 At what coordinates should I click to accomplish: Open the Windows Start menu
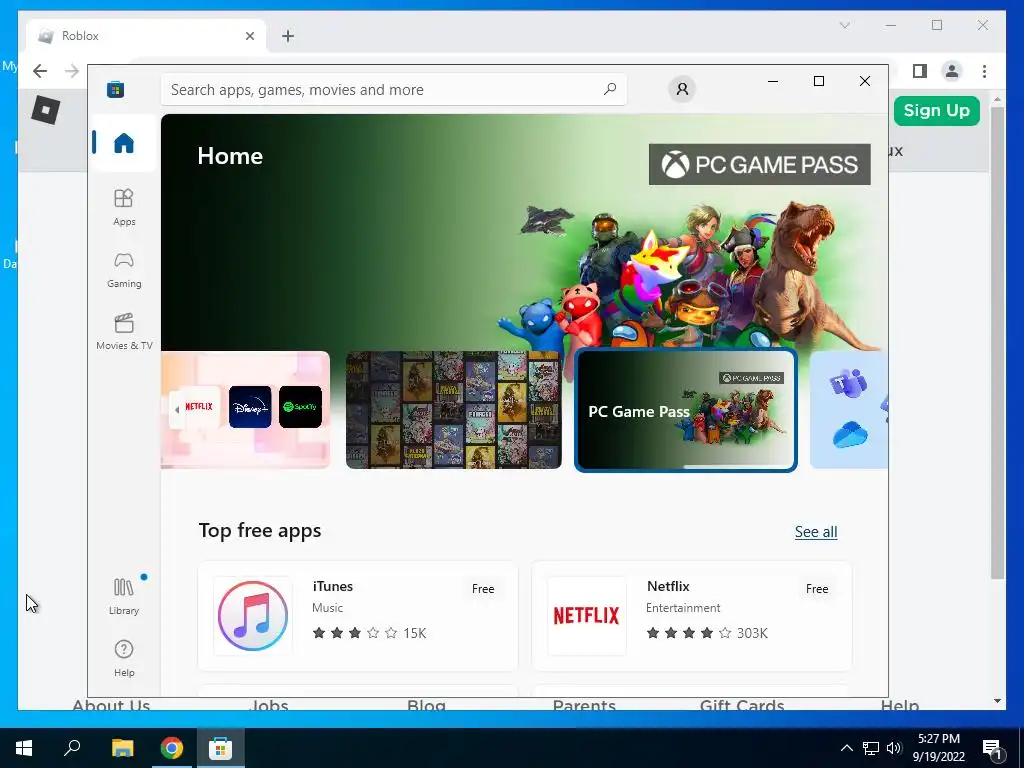click(x=24, y=748)
